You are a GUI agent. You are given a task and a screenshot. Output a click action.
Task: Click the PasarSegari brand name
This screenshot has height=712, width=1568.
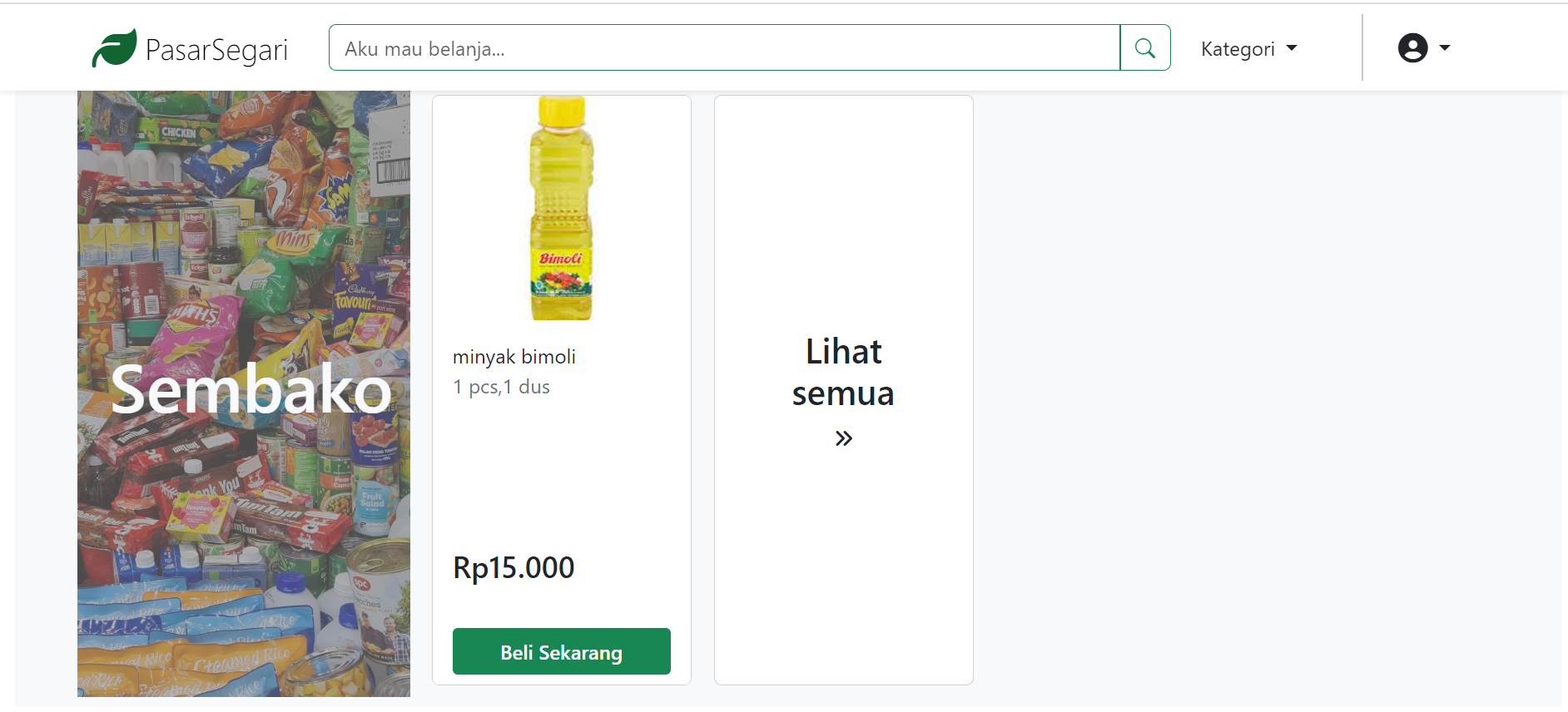[216, 49]
